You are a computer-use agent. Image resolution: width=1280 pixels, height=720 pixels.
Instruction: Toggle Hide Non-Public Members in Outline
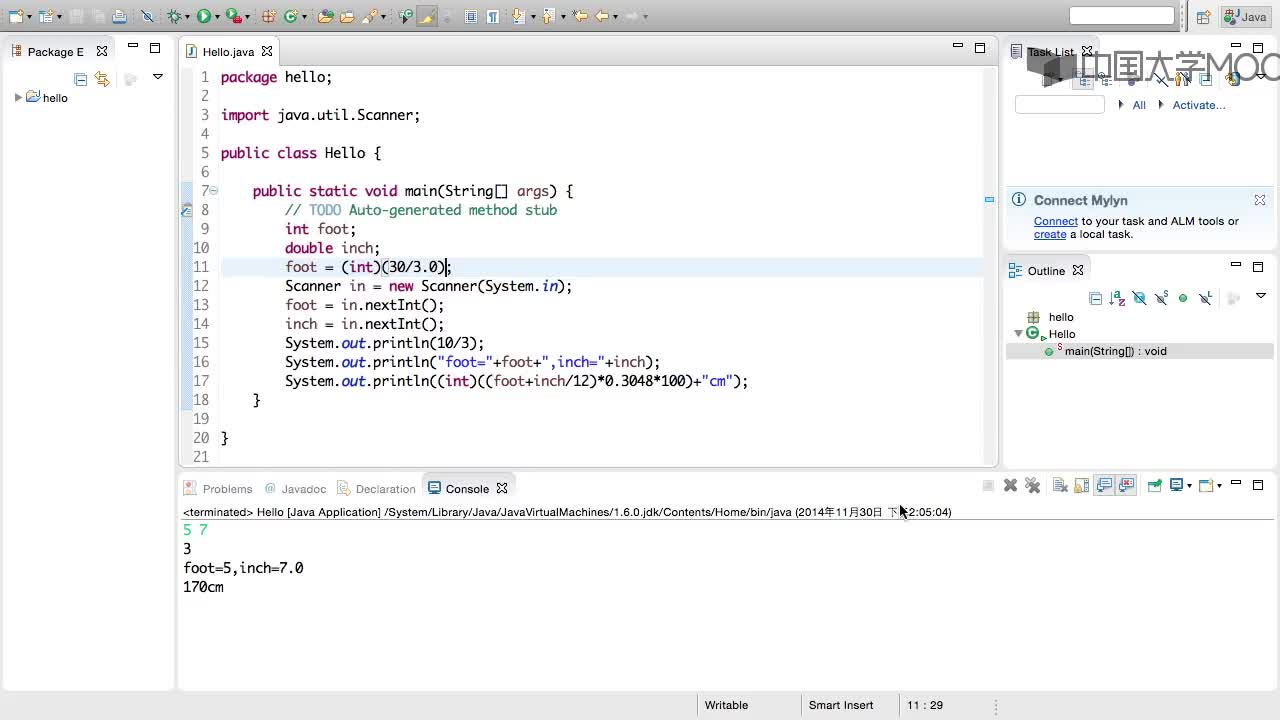[1183, 298]
